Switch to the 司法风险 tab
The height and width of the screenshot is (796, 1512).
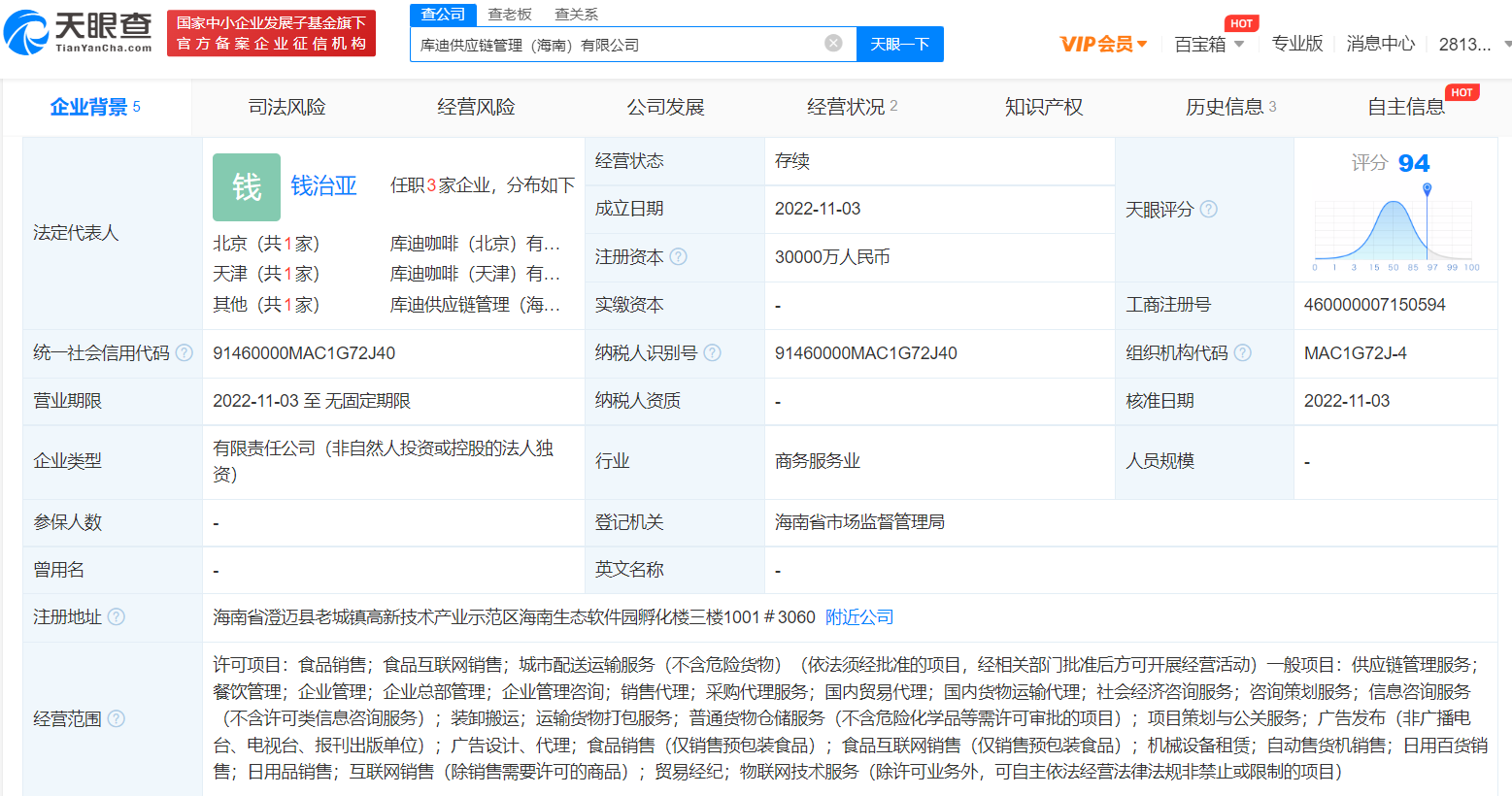click(x=286, y=107)
